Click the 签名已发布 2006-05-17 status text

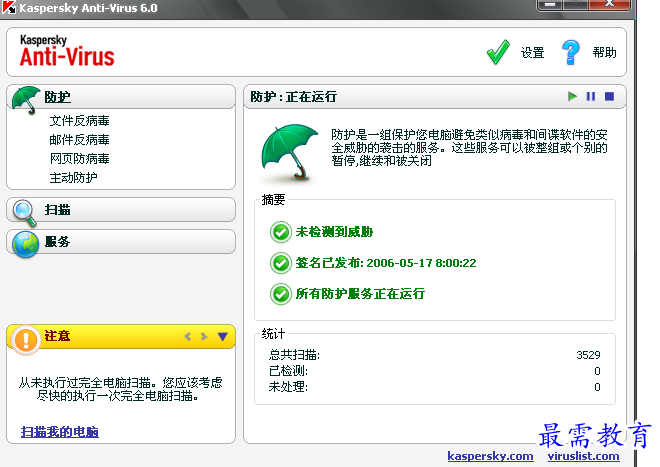[x=386, y=263]
